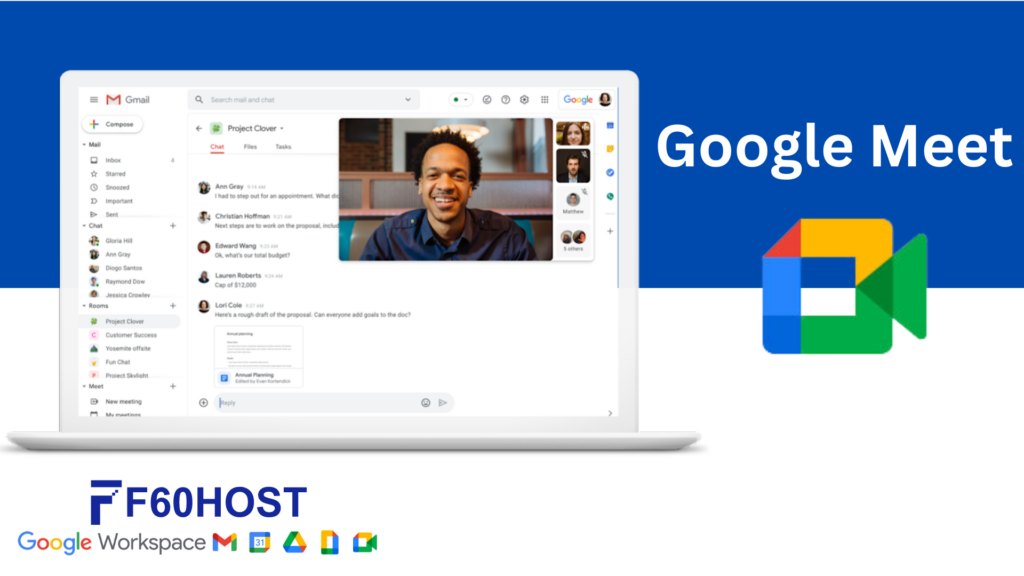Send the reply with the paper plane icon
This screenshot has height=576, width=1024.
(x=443, y=402)
